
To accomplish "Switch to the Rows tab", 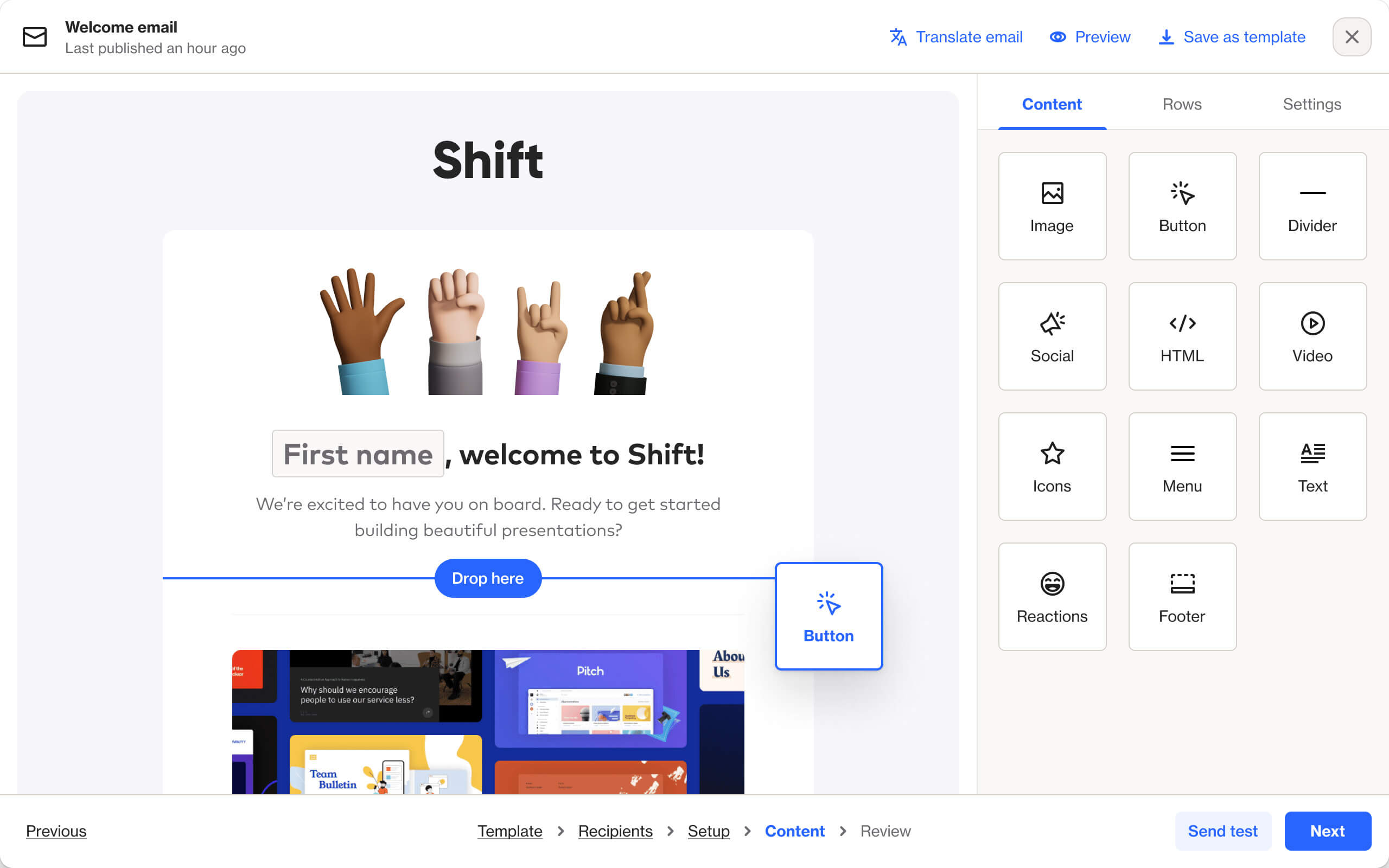I will (x=1182, y=104).
